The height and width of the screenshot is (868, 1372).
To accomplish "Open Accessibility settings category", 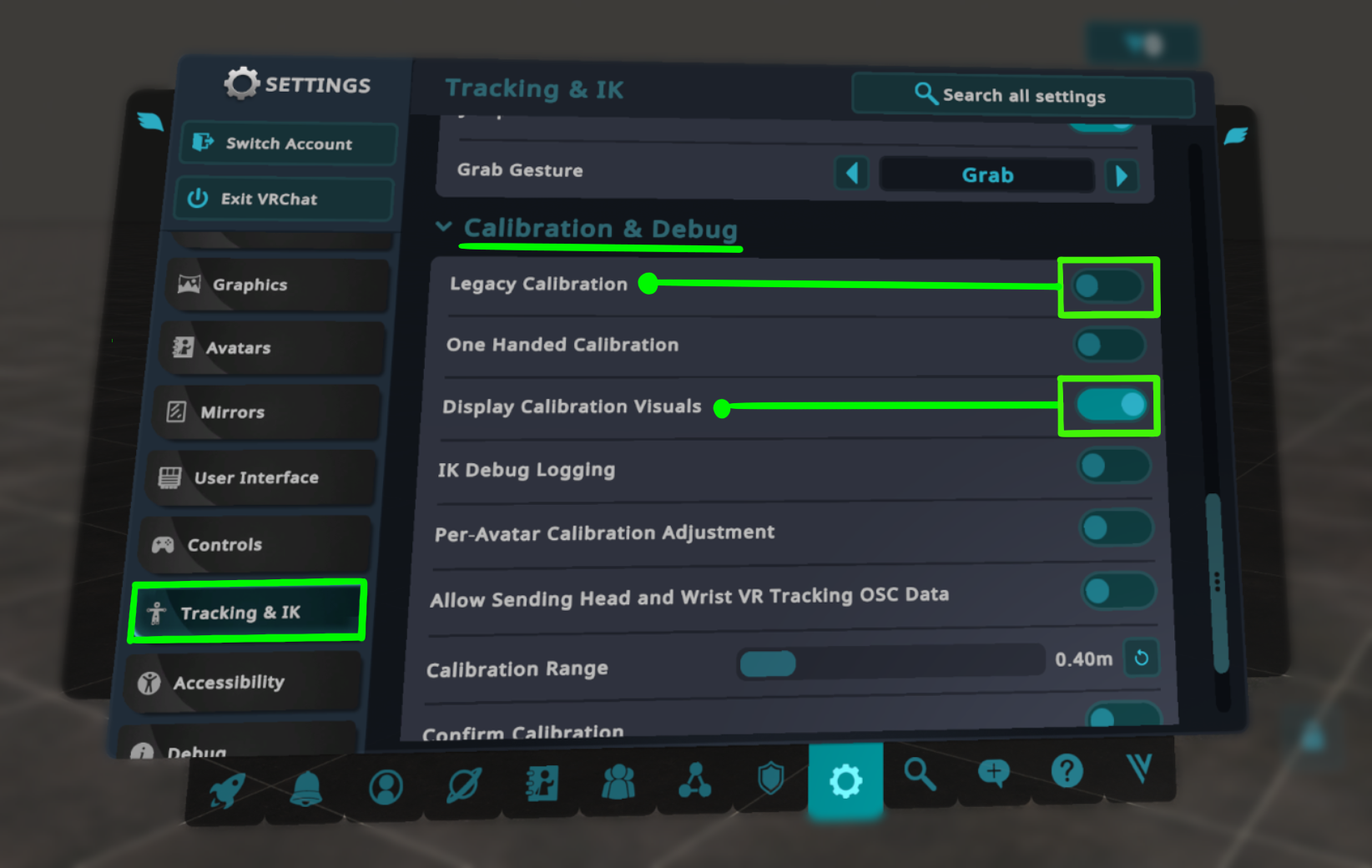I will (242, 682).
